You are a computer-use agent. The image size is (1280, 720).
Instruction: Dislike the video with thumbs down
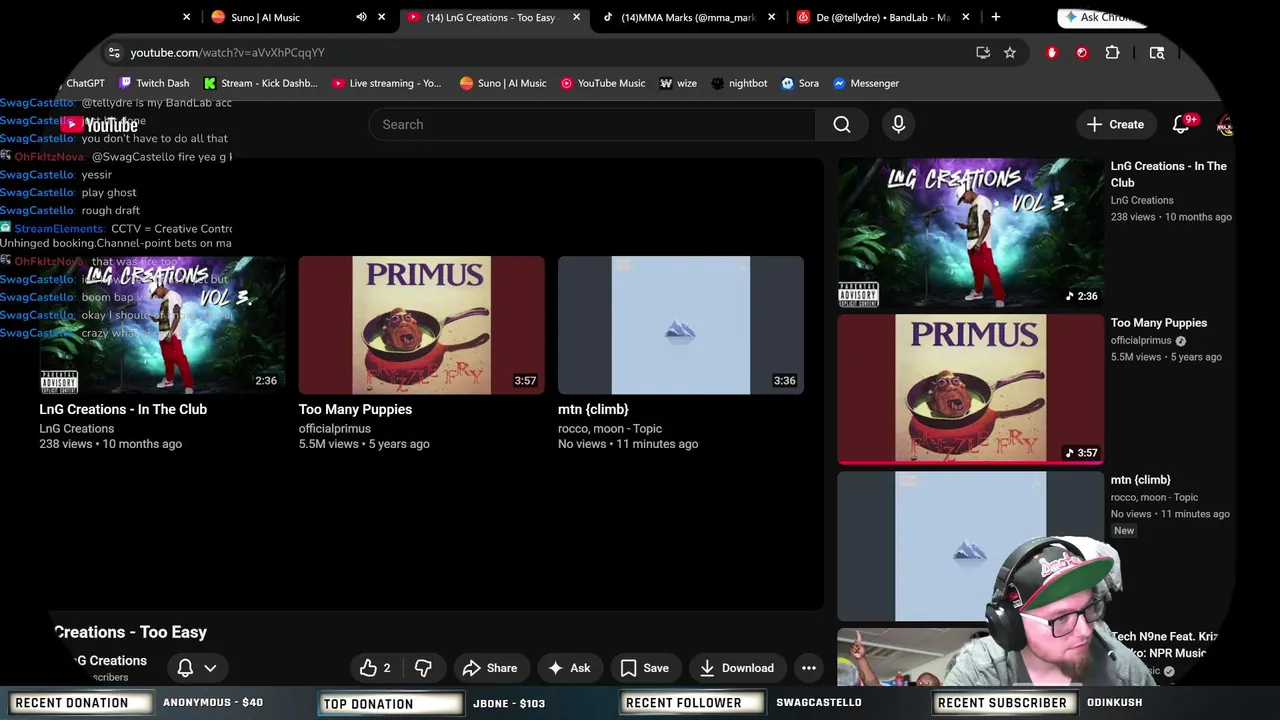click(x=423, y=668)
